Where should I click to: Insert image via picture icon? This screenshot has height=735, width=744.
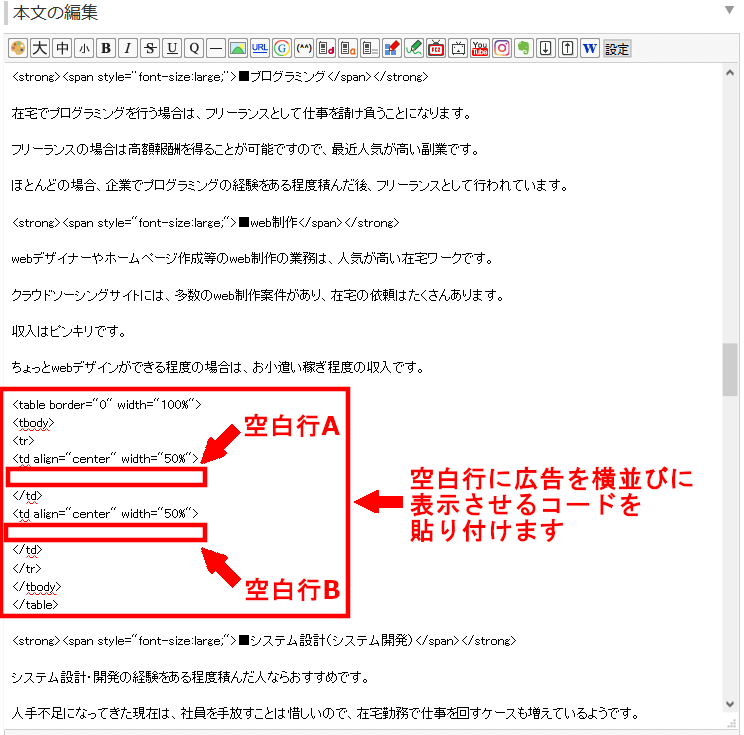click(x=238, y=48)
